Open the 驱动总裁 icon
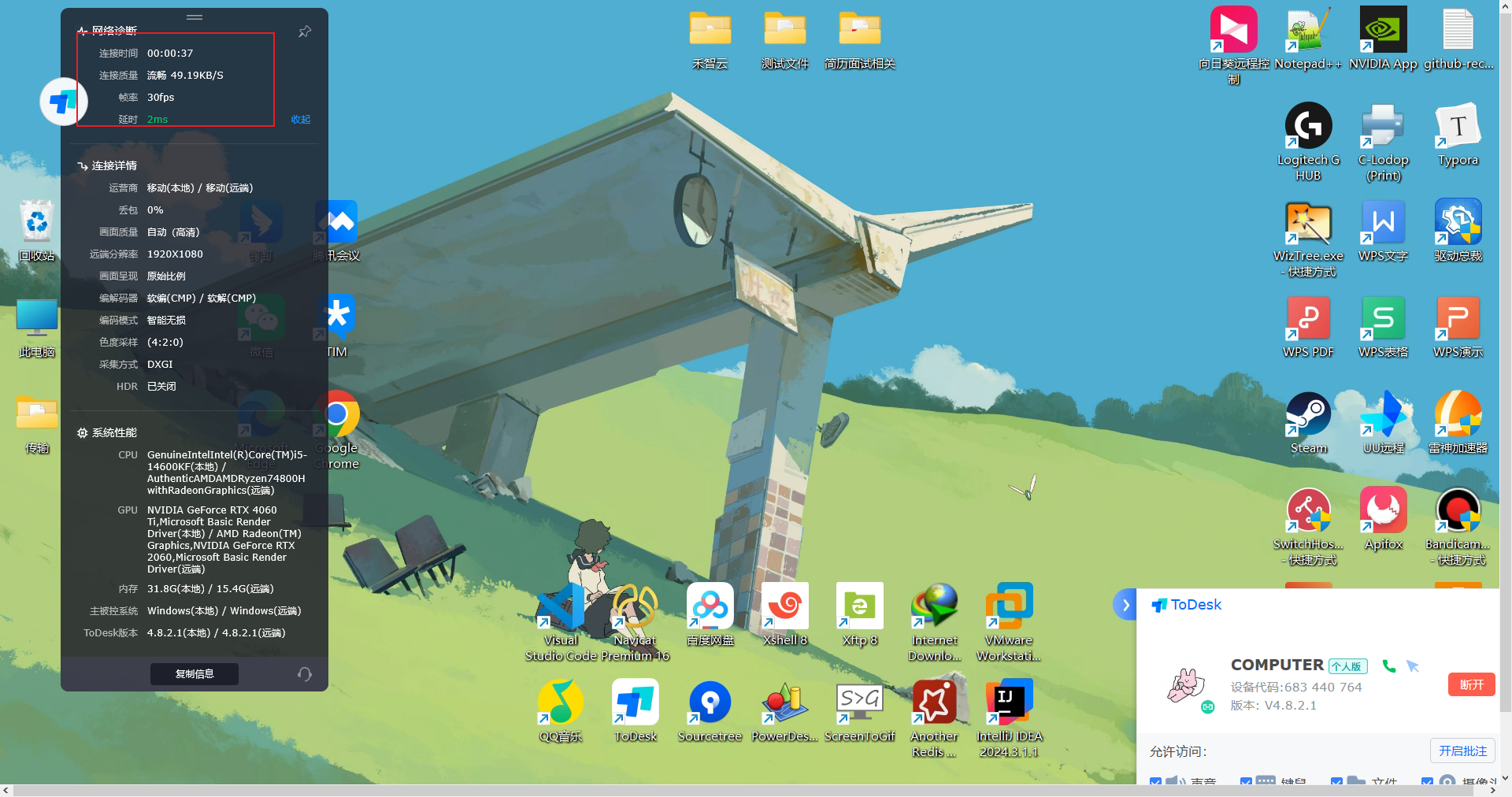Screen dimensions: 1512x797 (x=1458, y=232)
